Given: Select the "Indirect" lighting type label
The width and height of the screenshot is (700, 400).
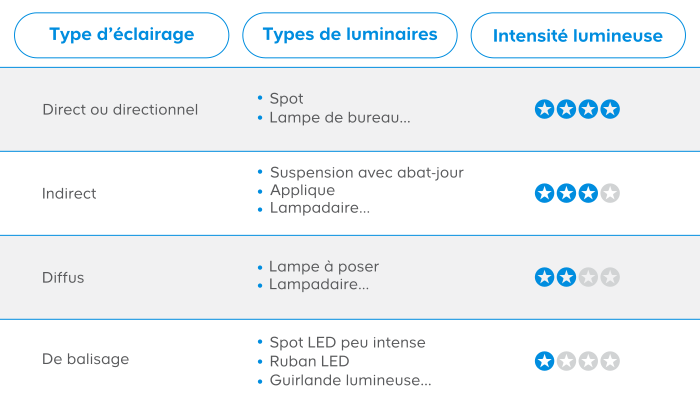Looking at the screenshot, I should click(x=69, y=194).
